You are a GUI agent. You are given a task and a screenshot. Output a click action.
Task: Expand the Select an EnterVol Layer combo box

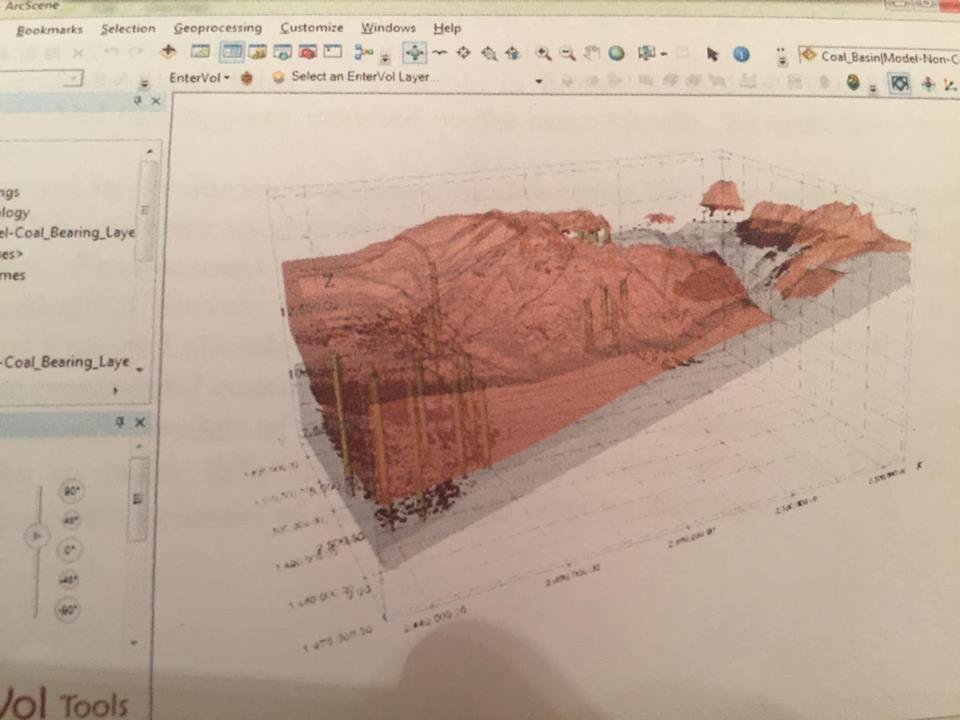point(538,80)
